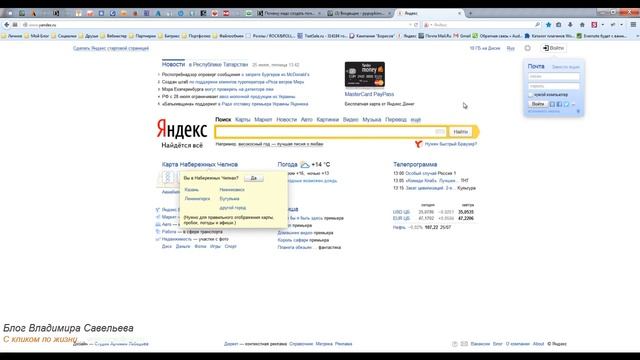Screen dimensions: 640x360
Task: Open the Музыка tab
Action: point(372,120)
